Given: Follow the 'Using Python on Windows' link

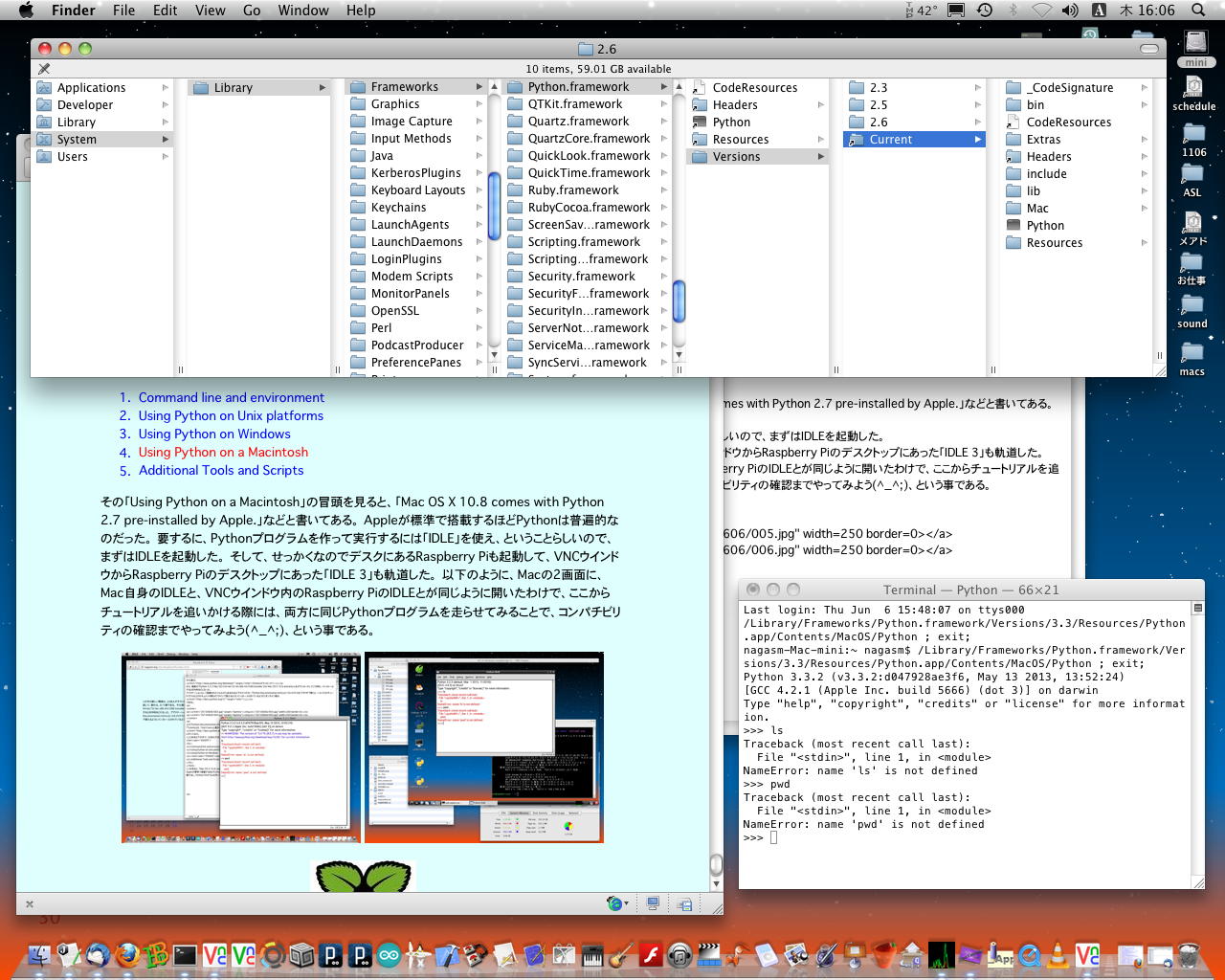Looking at the screenshot, I should pyautogui.click(x=214, y=434).
